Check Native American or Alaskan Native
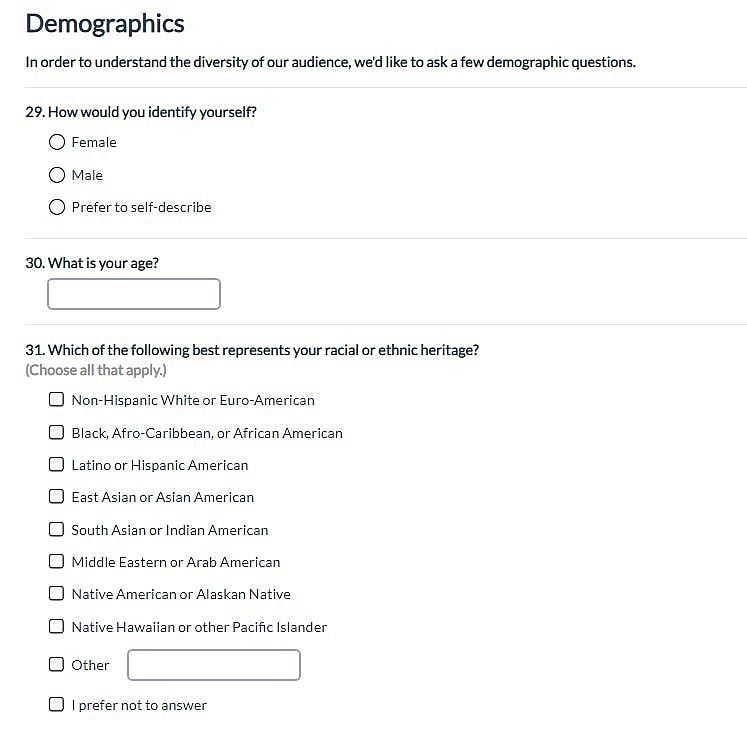Viewport: 747px width, 732px height. tap(57, 594)
